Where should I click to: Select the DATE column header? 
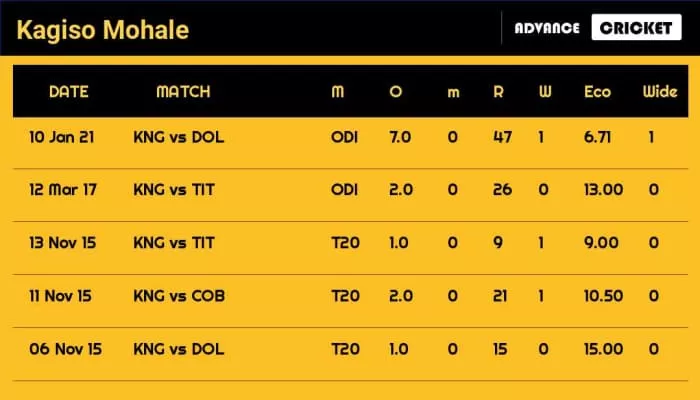coord(69,92)
